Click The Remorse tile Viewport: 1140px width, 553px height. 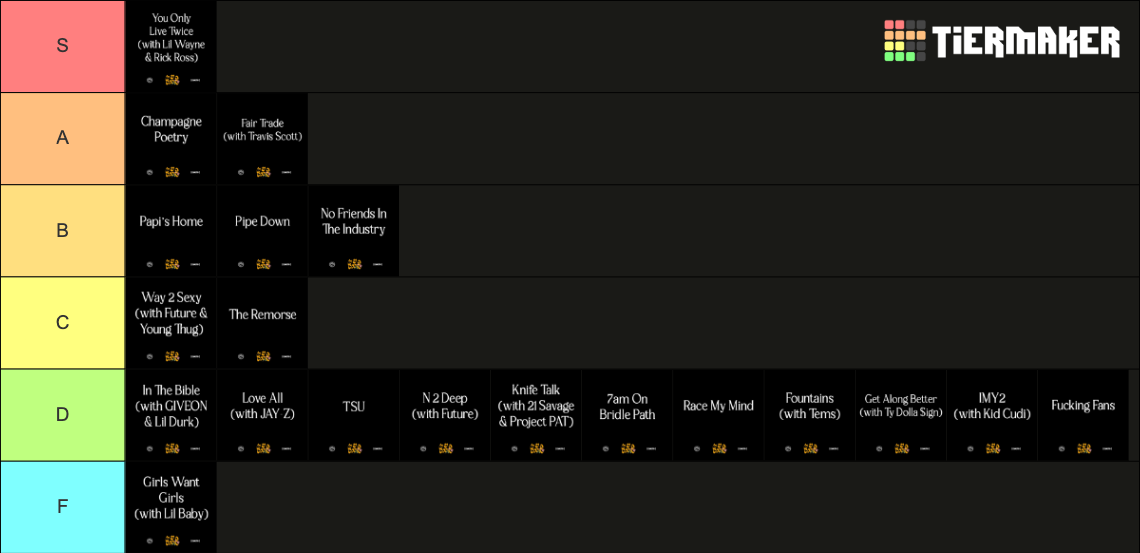coord(262,323)
